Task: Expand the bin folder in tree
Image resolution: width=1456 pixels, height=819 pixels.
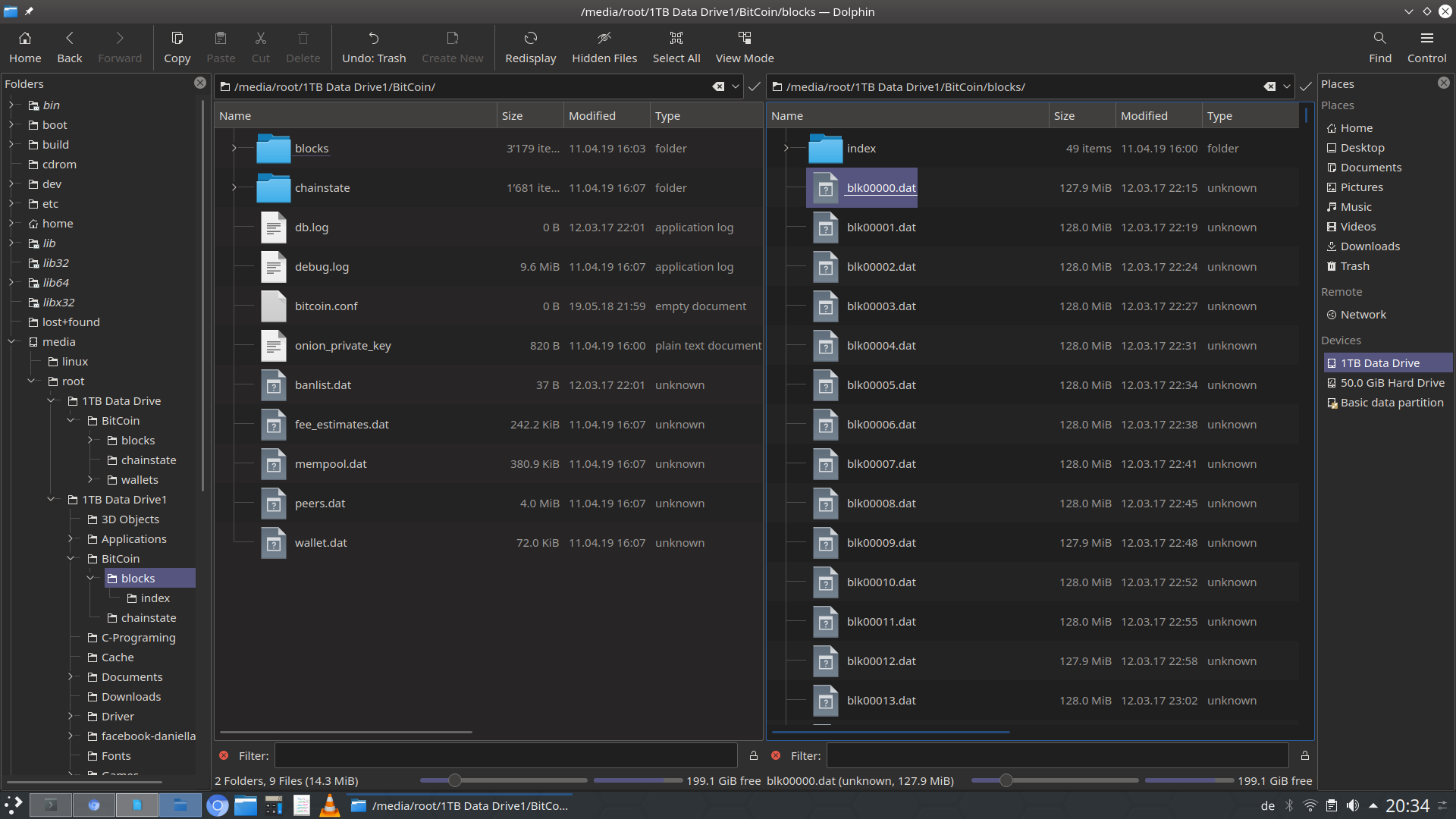Action: click(12, 105)
